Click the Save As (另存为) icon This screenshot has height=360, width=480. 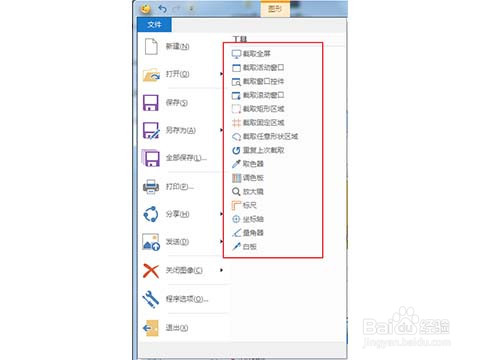[151, 130]
